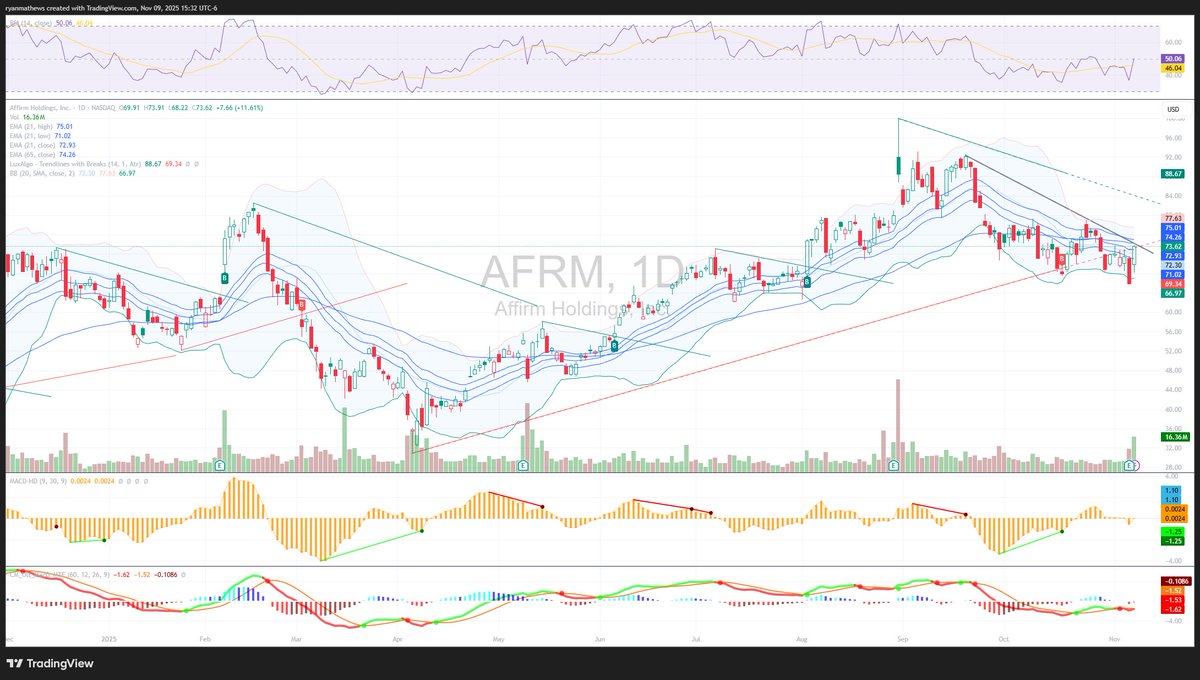Click the 46.04 RSI average label
Viewport: 1200px width, 680px height.
click(x=1174, y=68)
